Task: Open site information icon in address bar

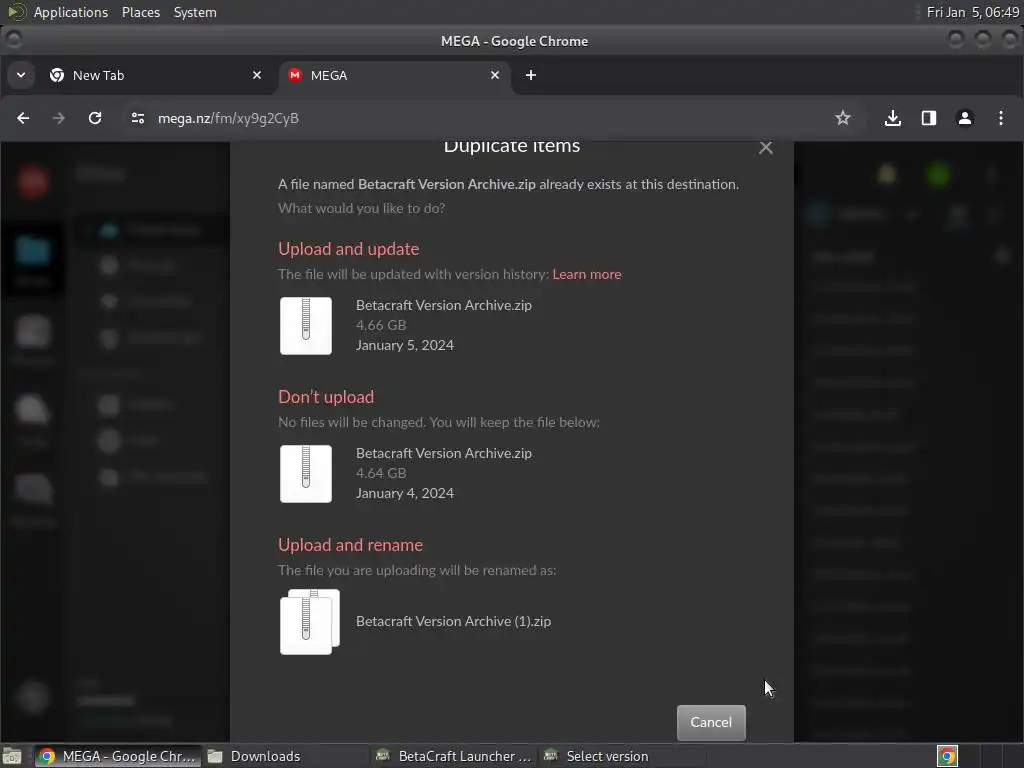Action: 138,118
